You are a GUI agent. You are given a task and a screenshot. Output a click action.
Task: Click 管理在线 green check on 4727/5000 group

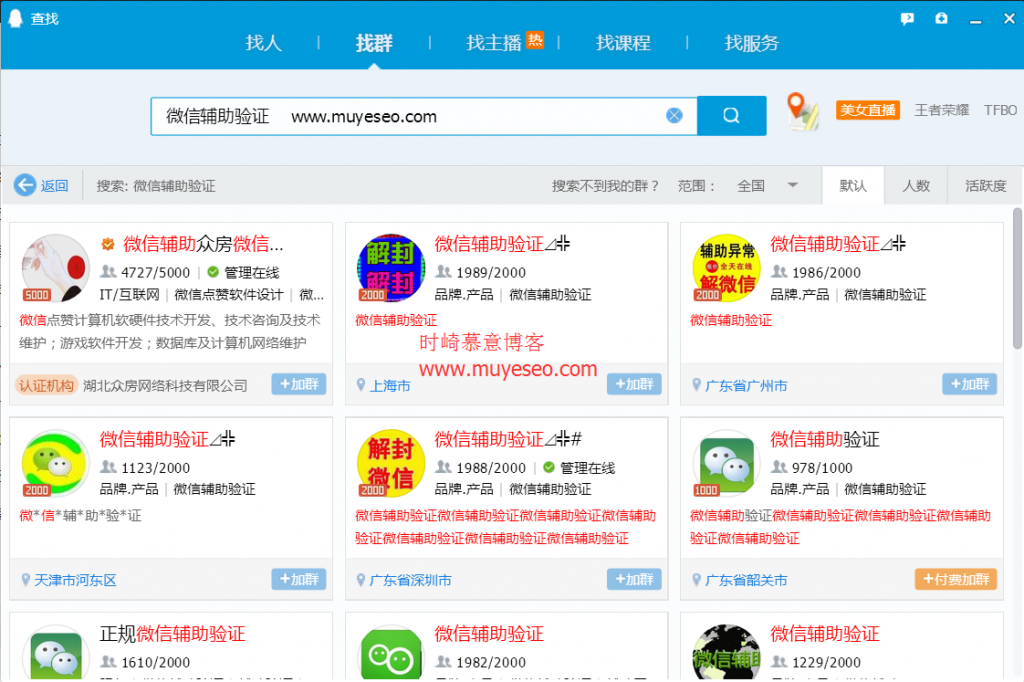click(213, 272)
